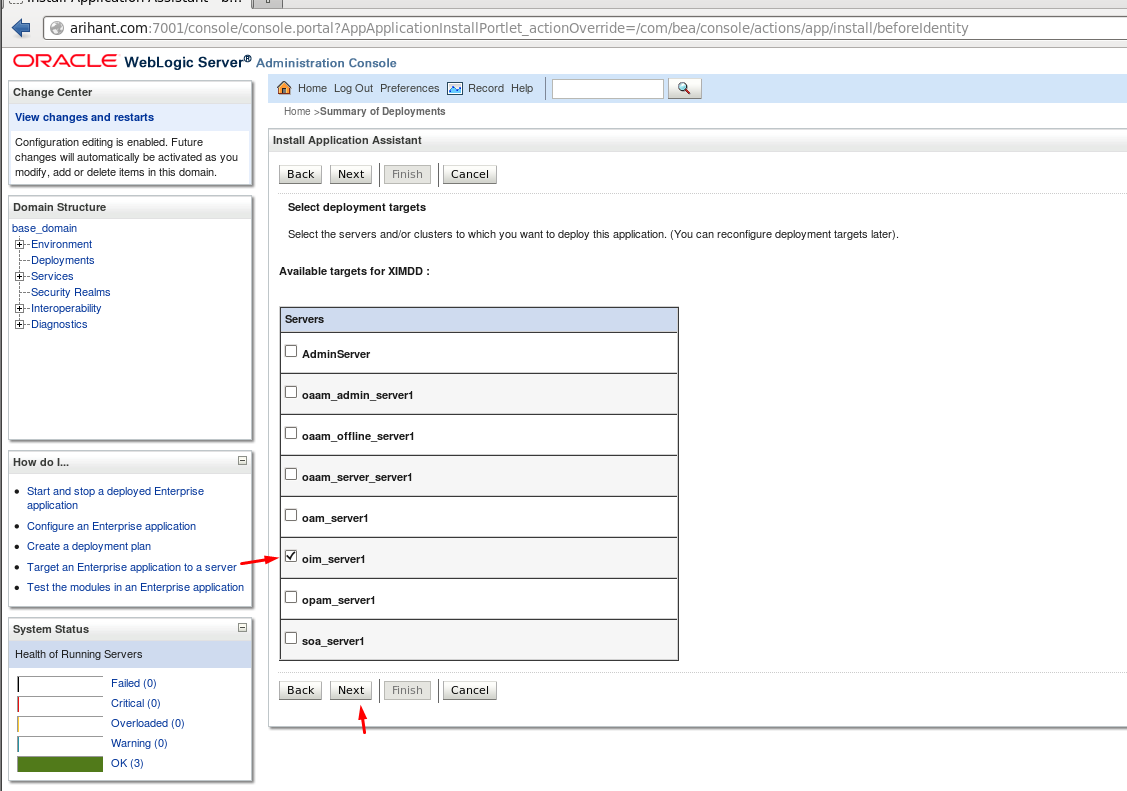This screenshot has width=1127, height=791.
Task: Expand the Environment tree node
Action: click(x=19, y=244)
